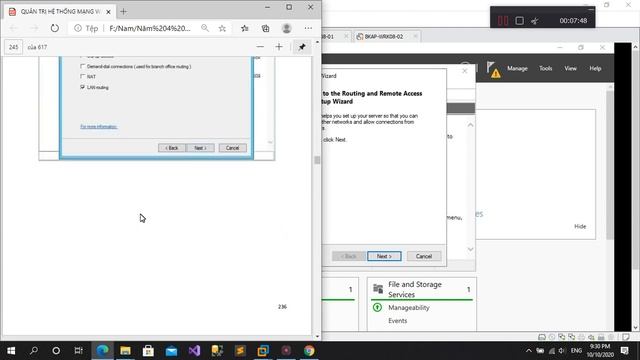Screen dimensions: 640x360
Task: Open the Help menu in Server Manager
Action: (595, 69)
